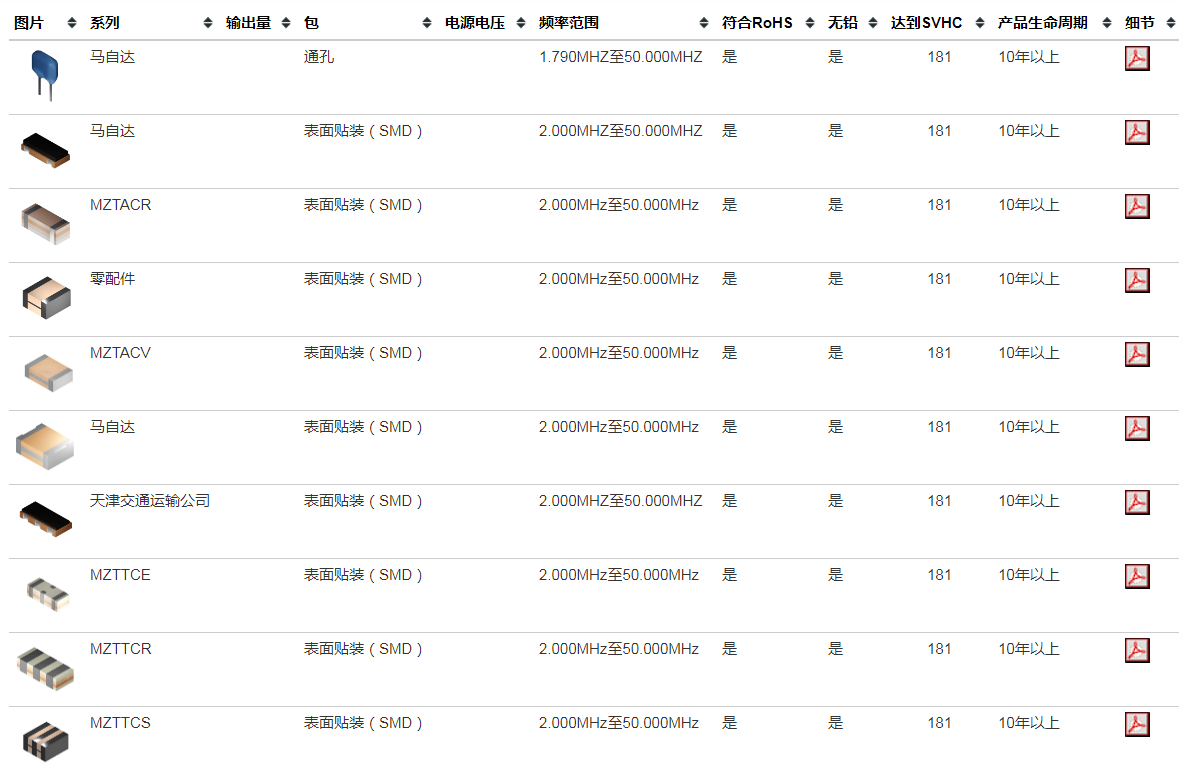Open the PDF icon in the MZTTCS row
The width and height of the screenshot is (1179, 777).
tap(1137, 724)
